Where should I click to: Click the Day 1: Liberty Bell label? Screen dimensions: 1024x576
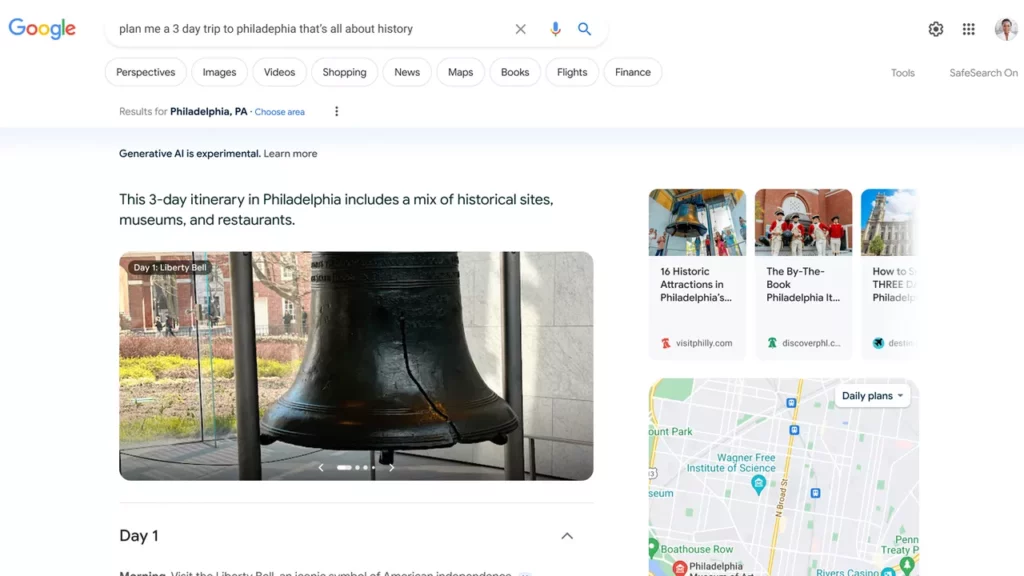[170, 268]
